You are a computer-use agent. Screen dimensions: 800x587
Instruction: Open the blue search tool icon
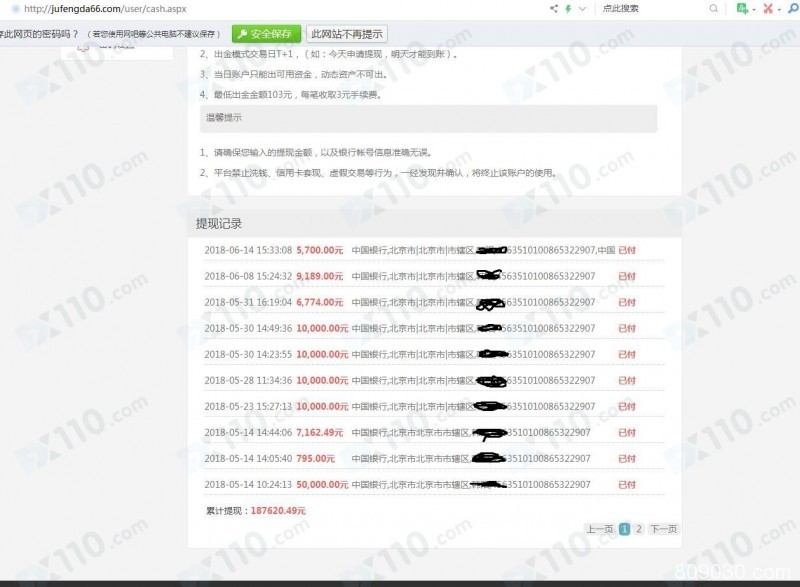(x=793, y=9)
